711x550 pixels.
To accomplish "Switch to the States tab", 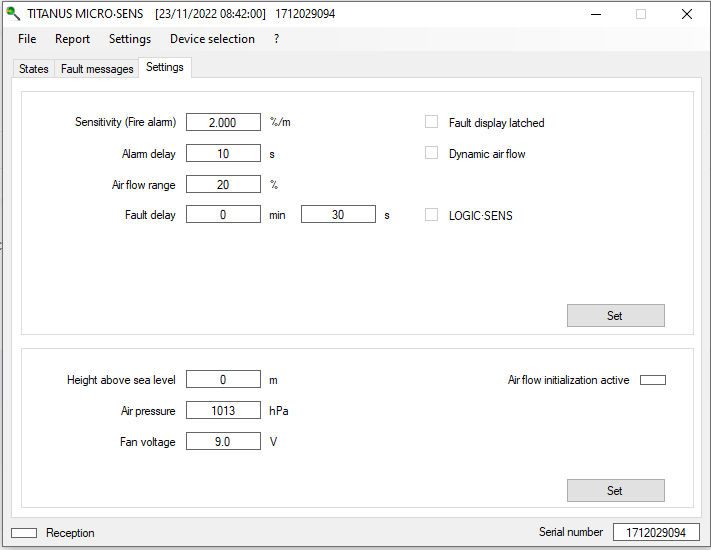I will [x=34, y=69].
